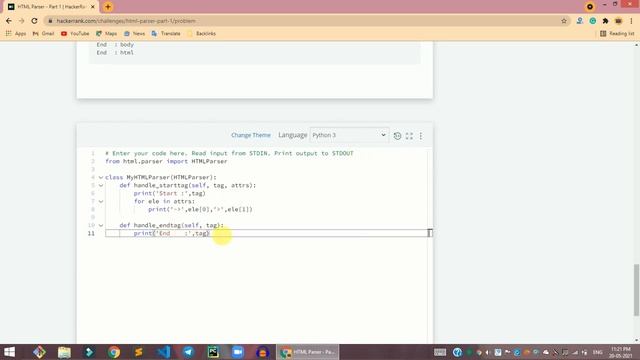Click the comment on code line 1
This screenshot has width=640, height=360.
(229, 153)
